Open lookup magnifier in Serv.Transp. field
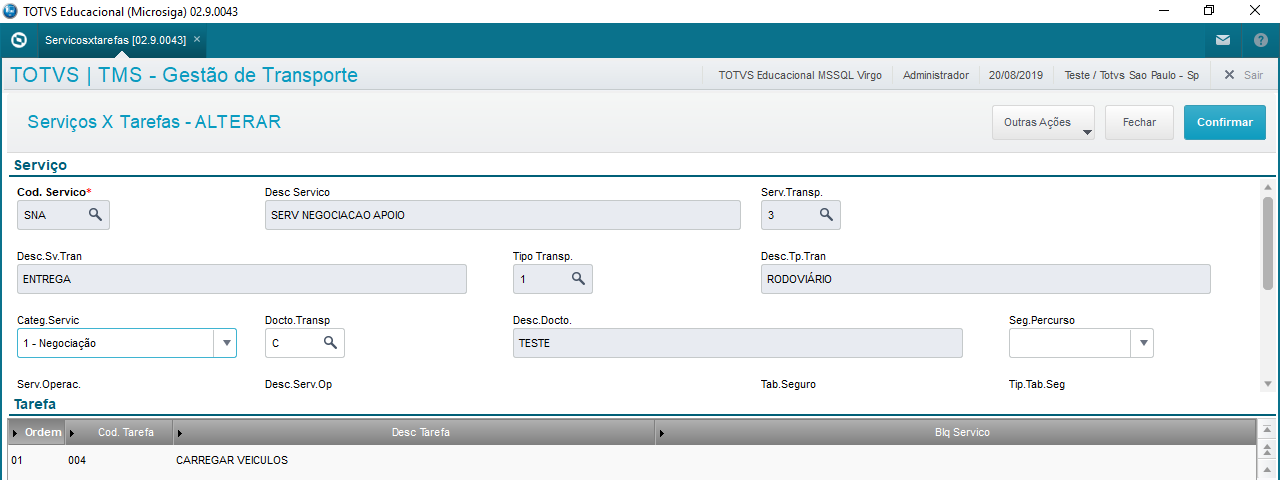 pos(826,215)
